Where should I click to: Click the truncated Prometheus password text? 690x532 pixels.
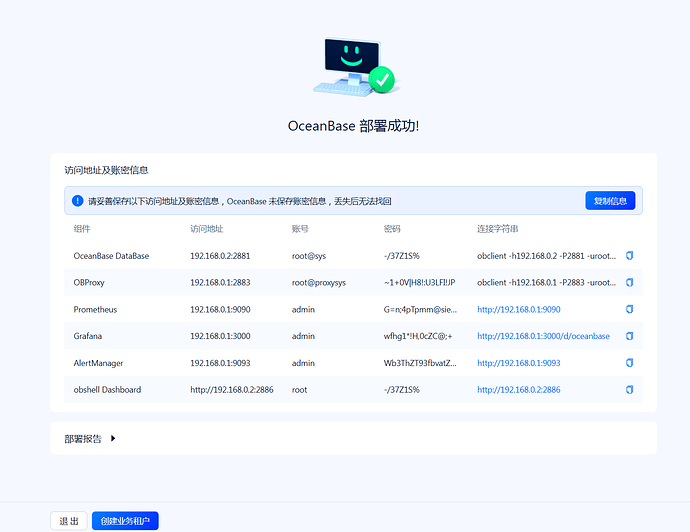[420, 309]
